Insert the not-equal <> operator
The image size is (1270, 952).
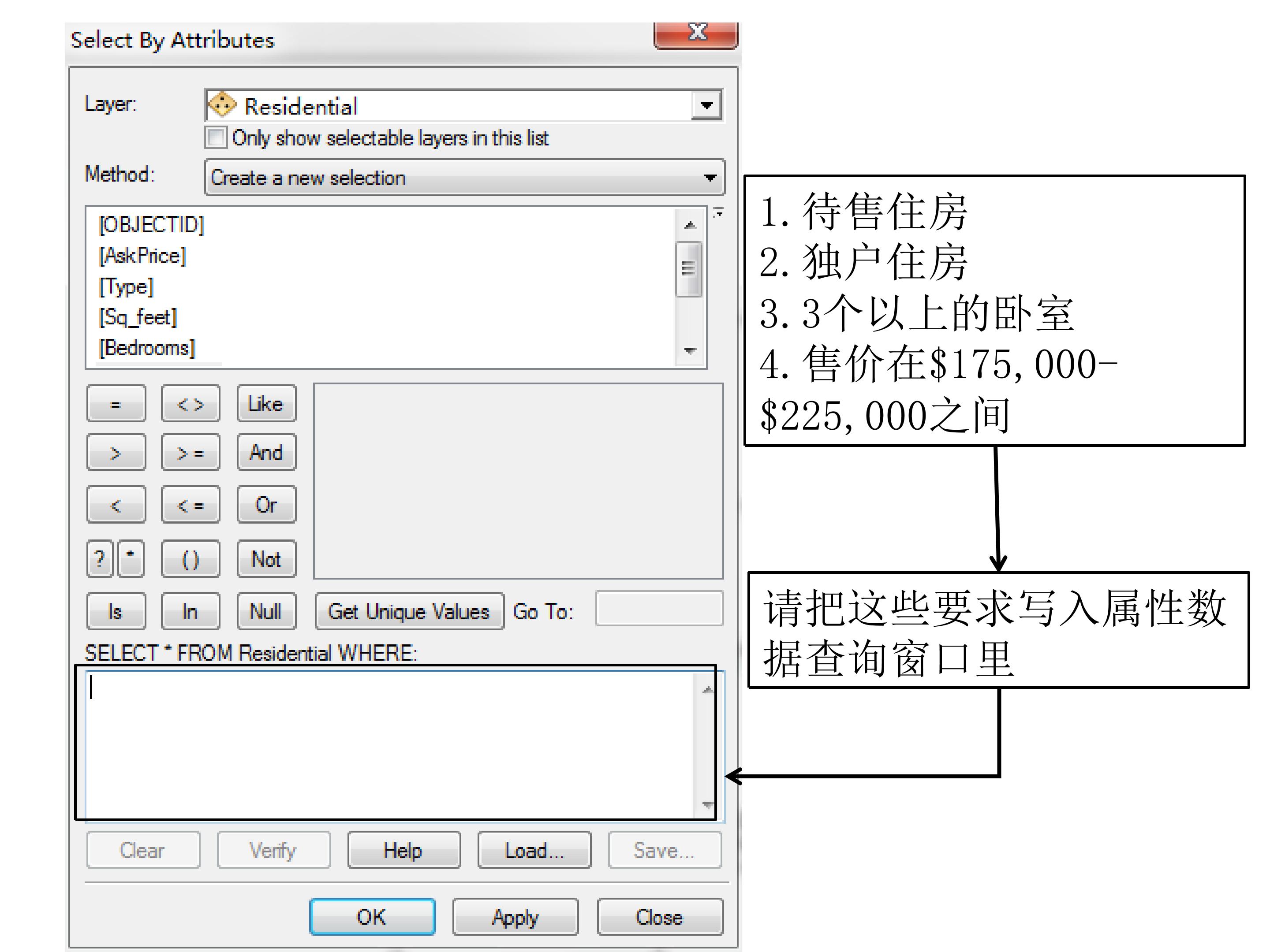(190, 403)
